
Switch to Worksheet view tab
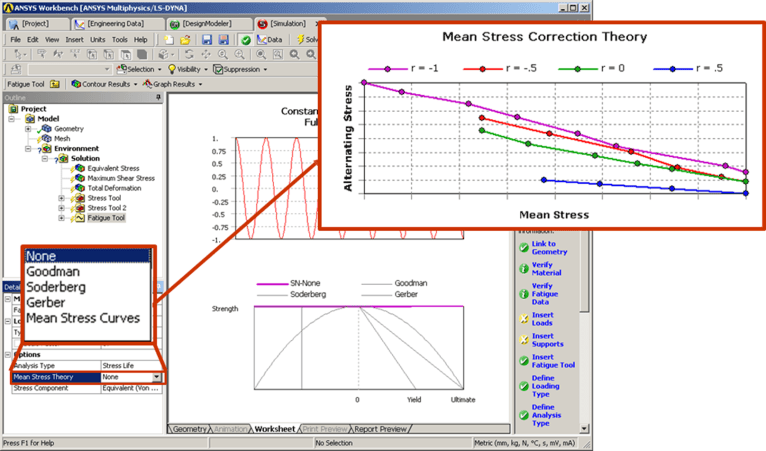coord(275,429)
